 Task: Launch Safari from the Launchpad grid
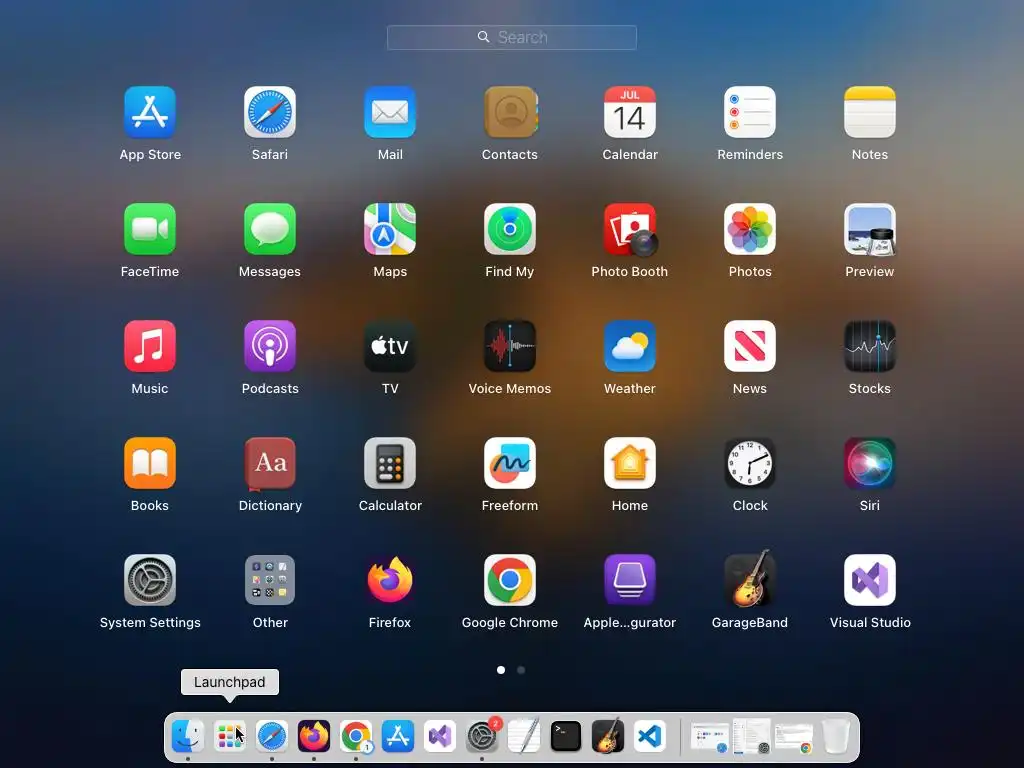click(x=270, y=112)
